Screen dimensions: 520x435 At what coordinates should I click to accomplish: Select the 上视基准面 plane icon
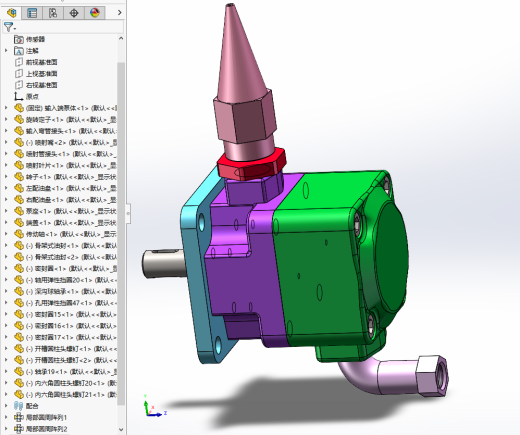point(19,74)
